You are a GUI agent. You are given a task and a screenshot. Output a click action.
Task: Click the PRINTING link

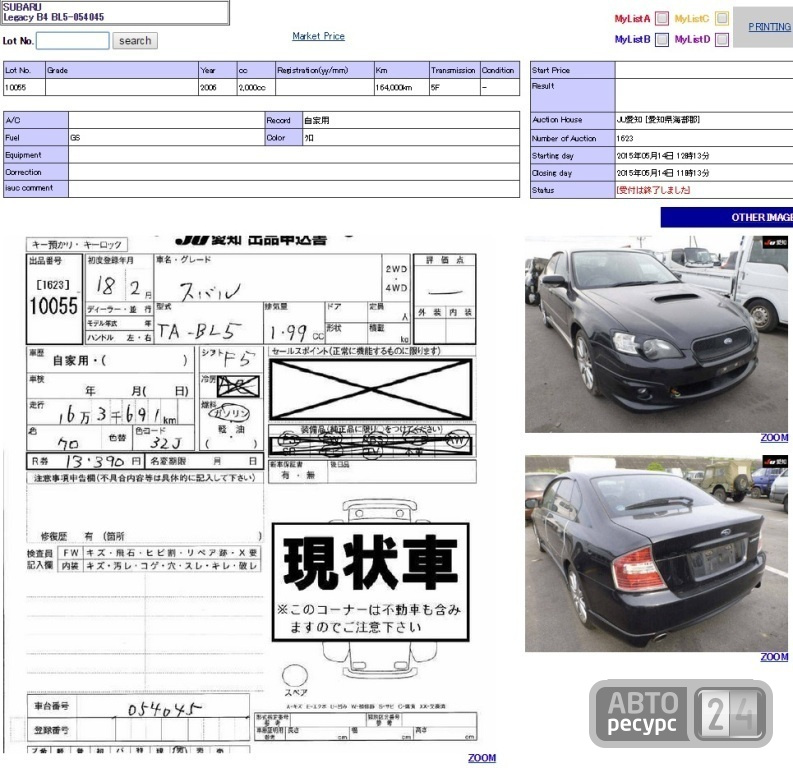pyautogui.click(x=769, y=27)
